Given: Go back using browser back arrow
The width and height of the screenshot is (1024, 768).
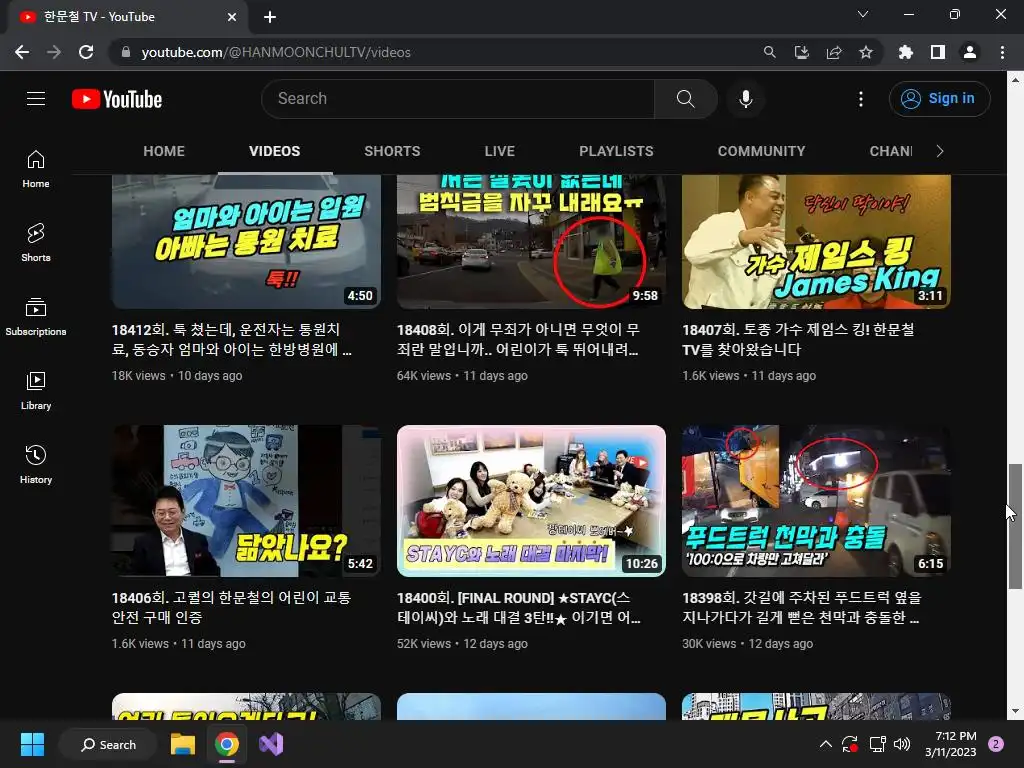Looking at the screenshot, I should 22,52.
